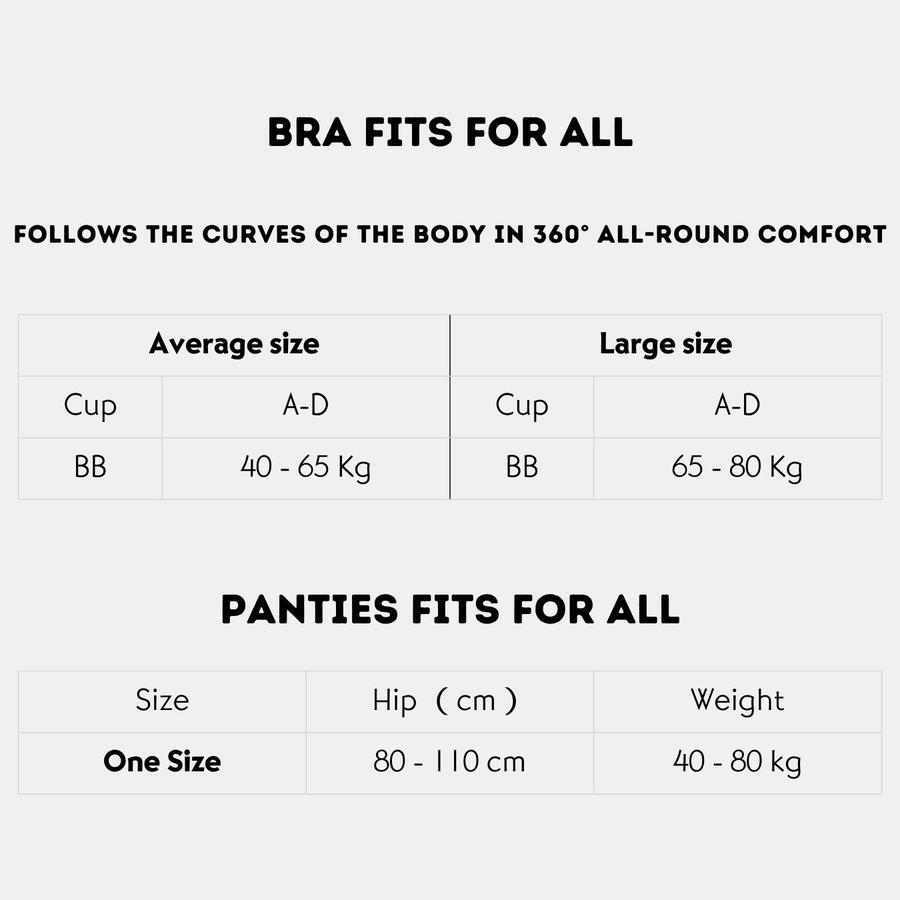This screenshot has width=900, height=900.
Task: Click the '65 - 80 Kg' cell
Action: (x=737, y=467)
